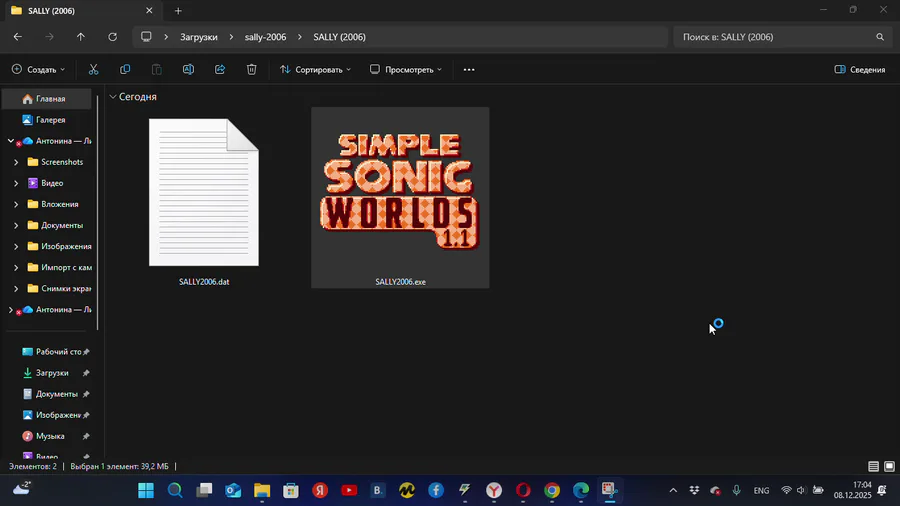The width and height of the screenshot is (900, 506).
Task: Click the ENG language indicator
Action: click(761, 491)
